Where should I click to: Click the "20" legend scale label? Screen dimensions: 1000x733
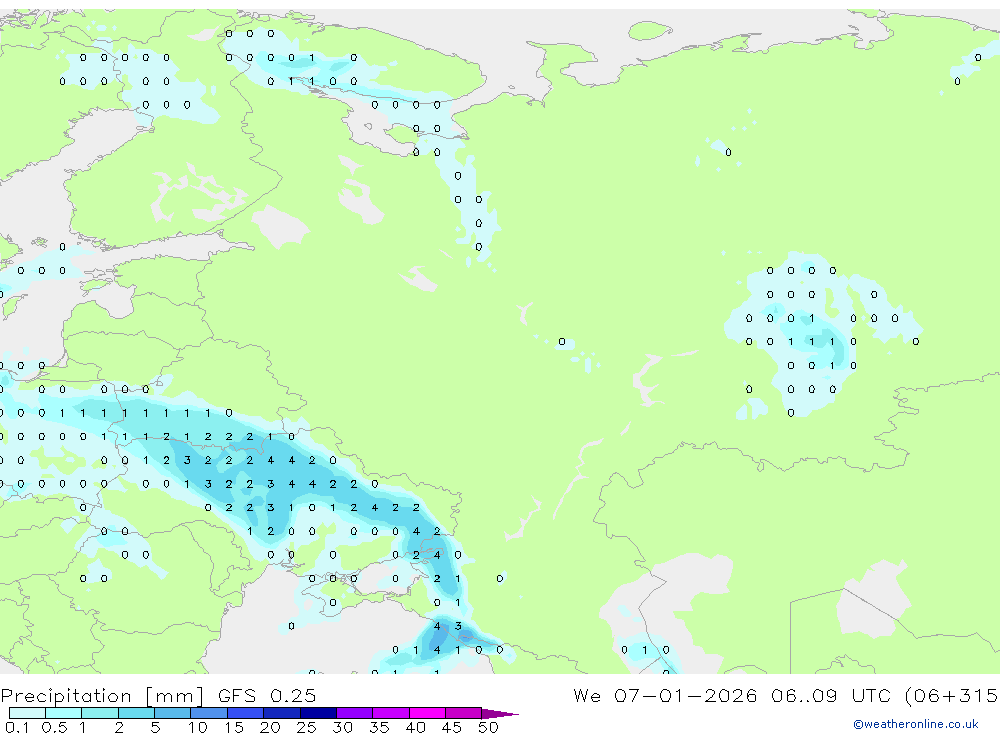tap(270, 727)
